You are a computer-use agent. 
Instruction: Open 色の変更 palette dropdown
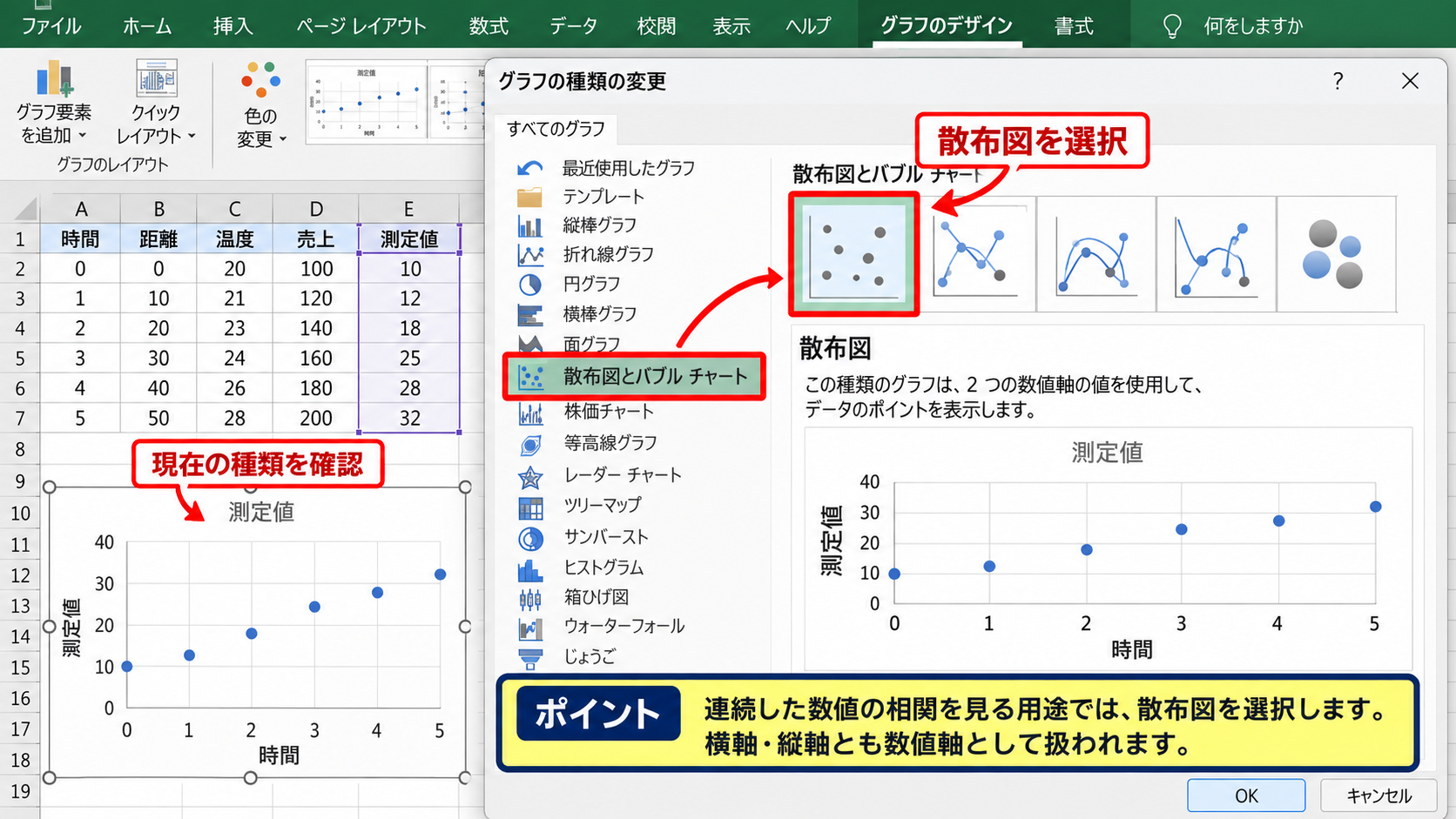(260, 104)
